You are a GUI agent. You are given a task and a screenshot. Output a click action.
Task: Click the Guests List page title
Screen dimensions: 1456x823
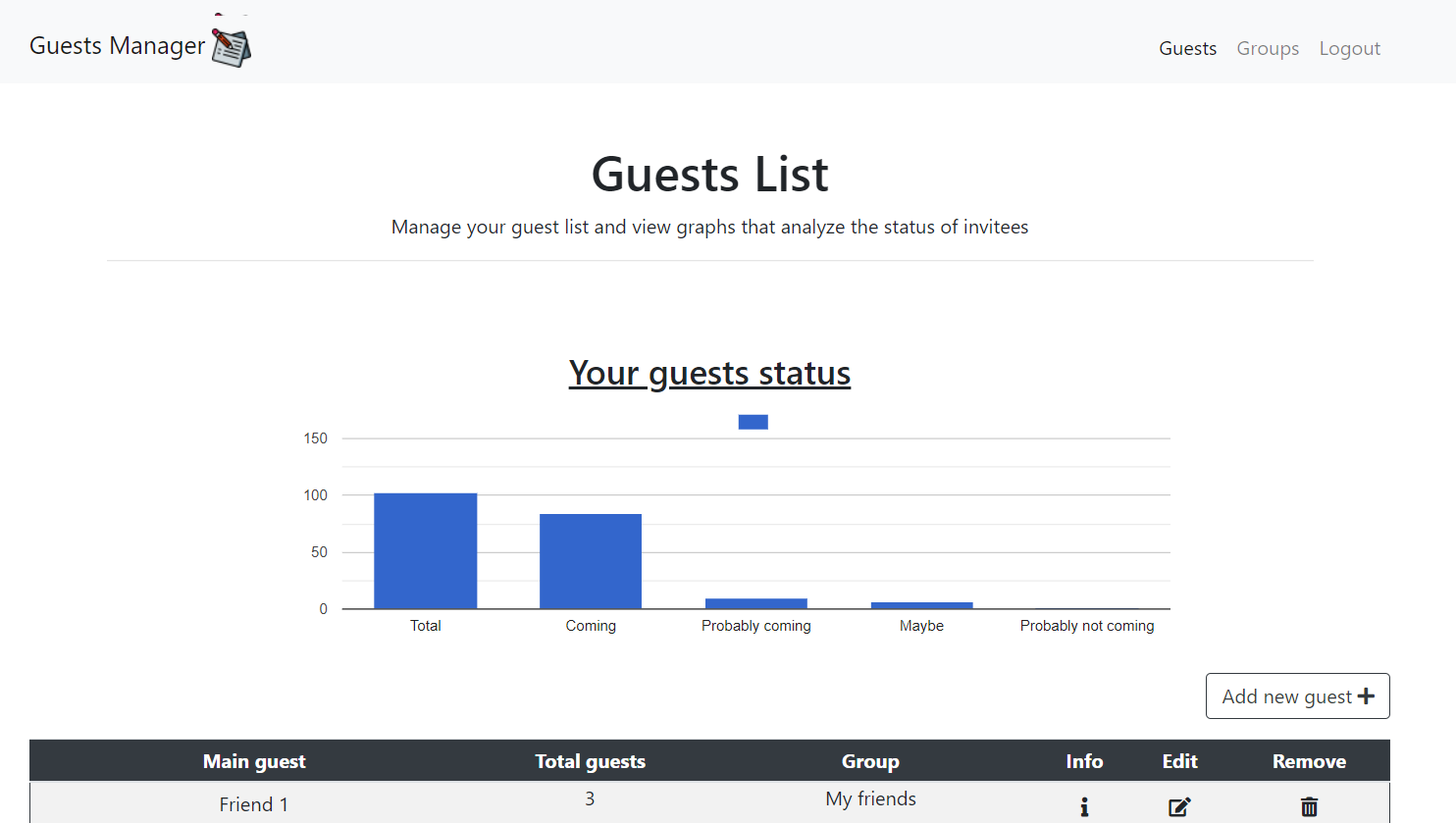click(709, 175)
